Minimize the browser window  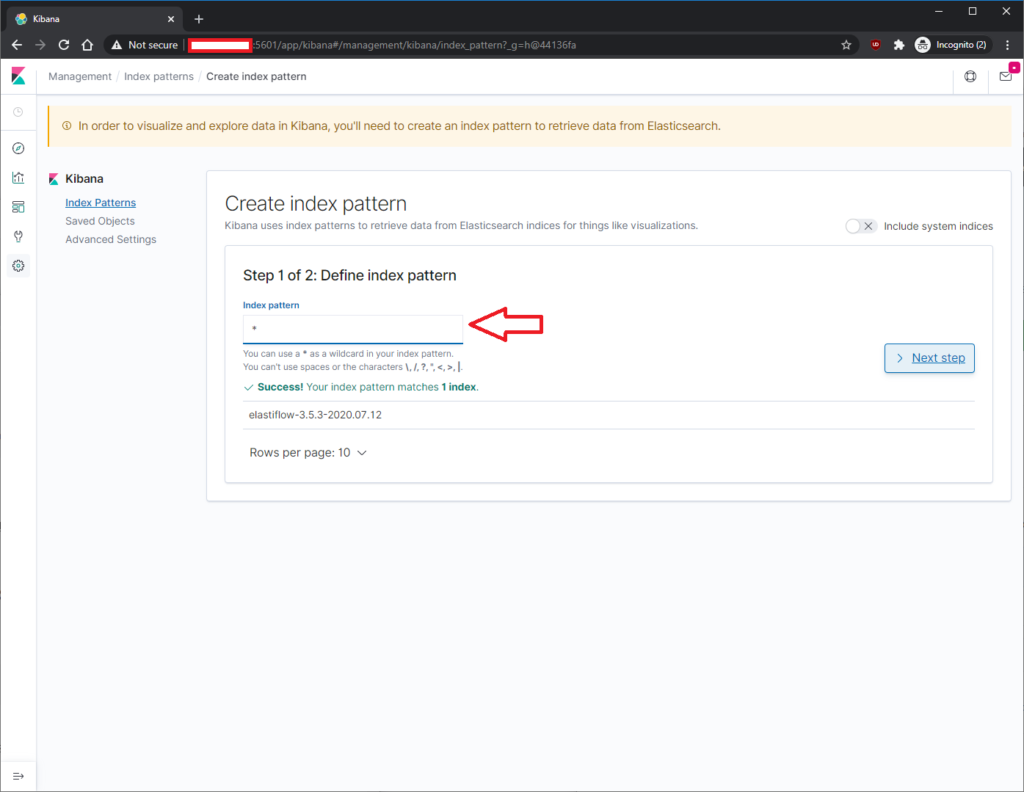click(938, 11)
